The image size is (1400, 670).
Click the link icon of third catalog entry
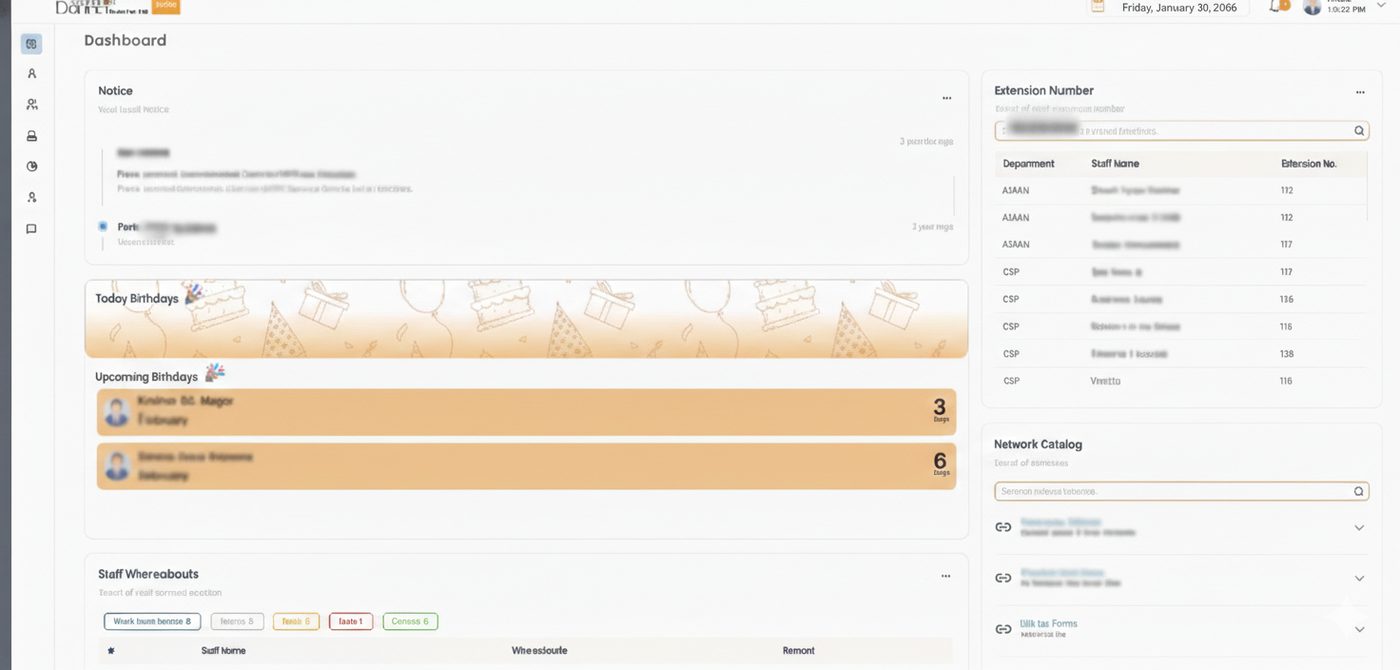(x=1003, y=629)
